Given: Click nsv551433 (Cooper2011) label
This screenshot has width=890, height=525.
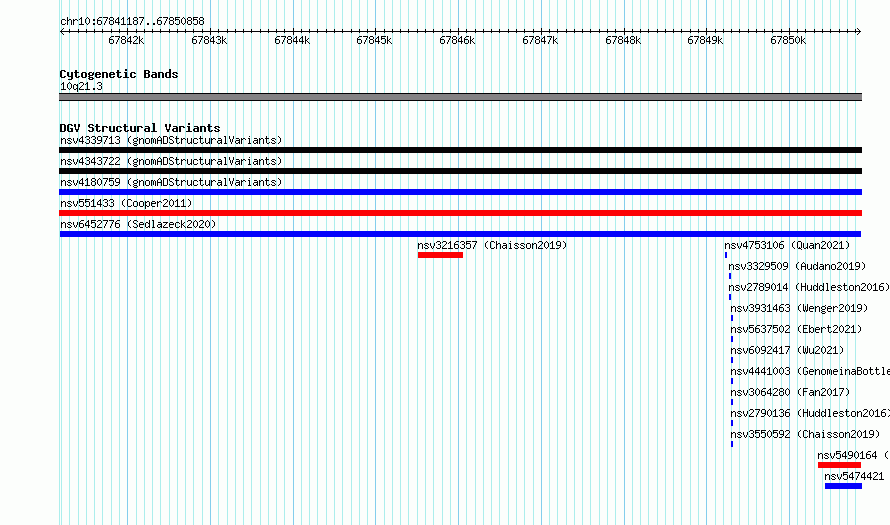Looking at the screenshot, I should (126, 203).
